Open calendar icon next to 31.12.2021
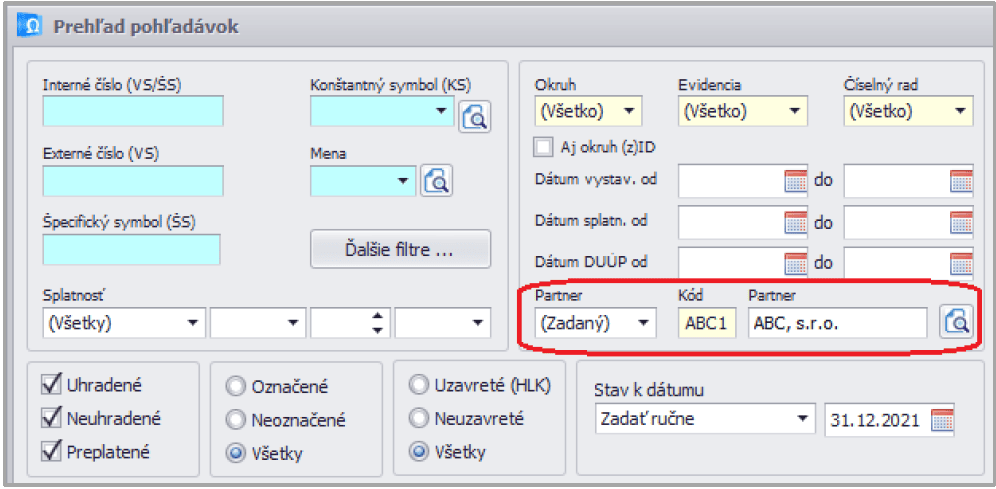The height and width of the screenshot is (489, 996). (x=942, y=420)
